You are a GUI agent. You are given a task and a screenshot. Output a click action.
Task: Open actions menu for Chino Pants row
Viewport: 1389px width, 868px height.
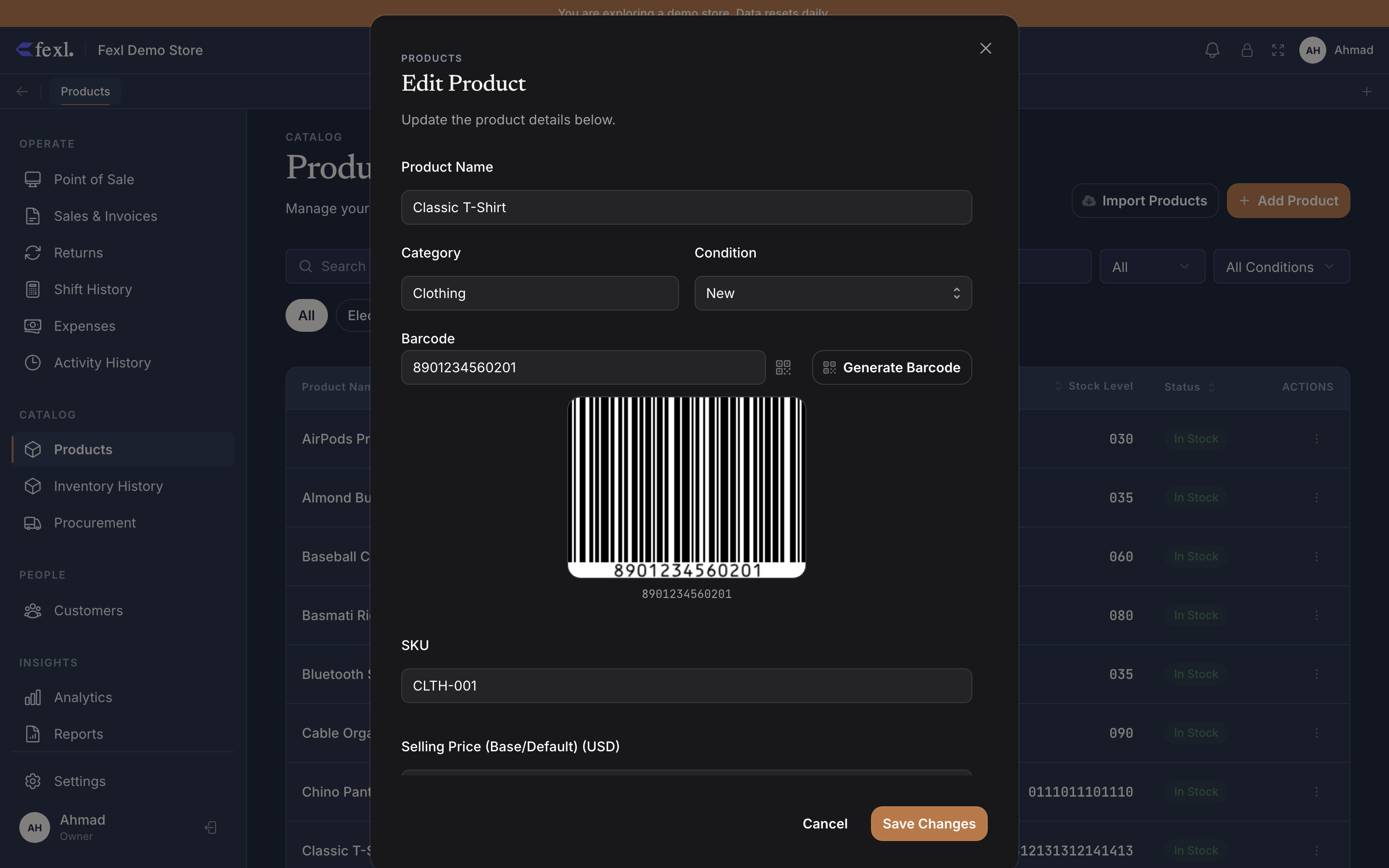point(1316,792)
